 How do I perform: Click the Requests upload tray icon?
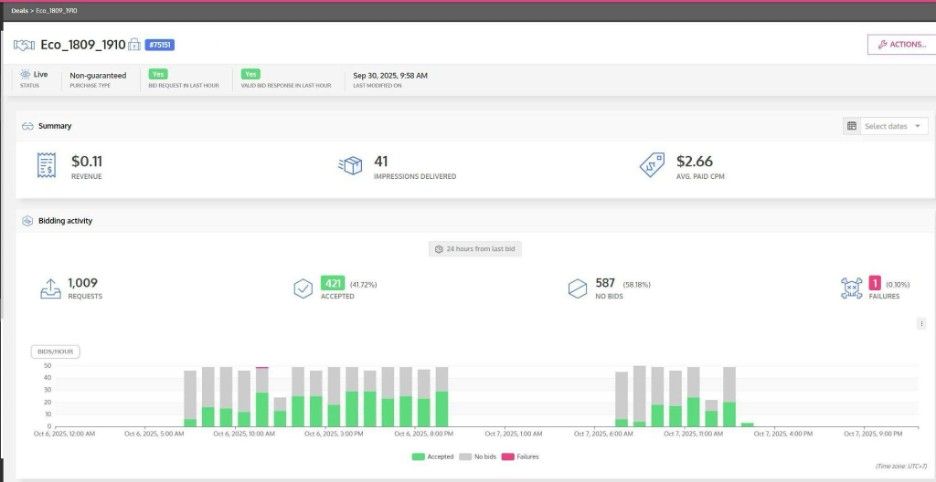(x=51, y=288)
